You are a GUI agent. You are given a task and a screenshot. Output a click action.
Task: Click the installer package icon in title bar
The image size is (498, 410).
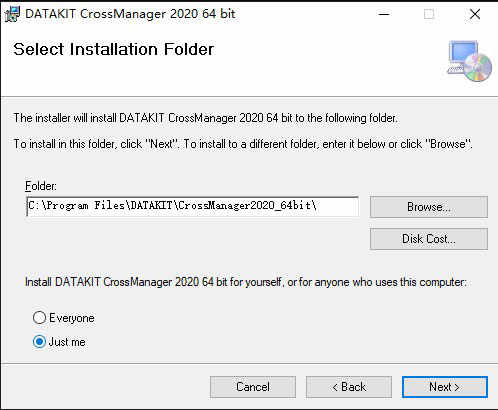12,14
